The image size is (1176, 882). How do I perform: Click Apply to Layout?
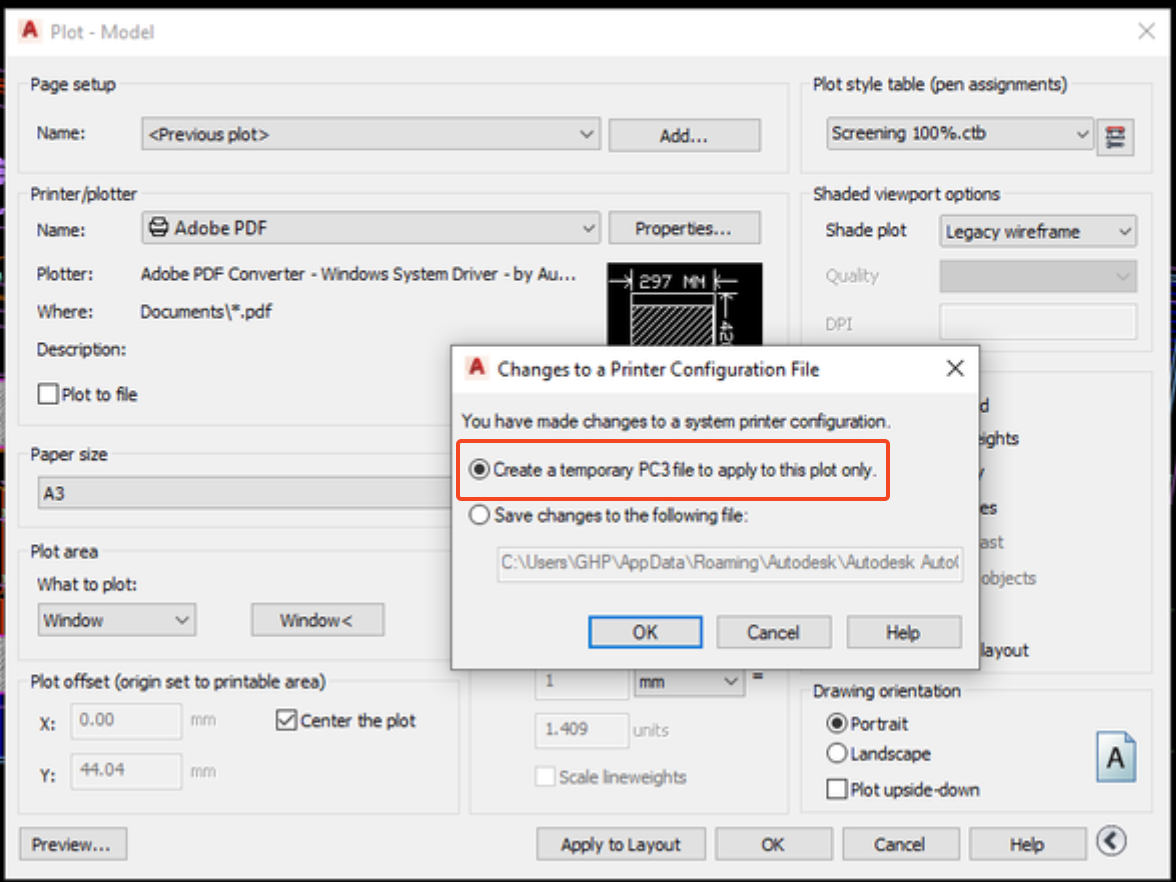pyautogui.click(x=620, y=843)
